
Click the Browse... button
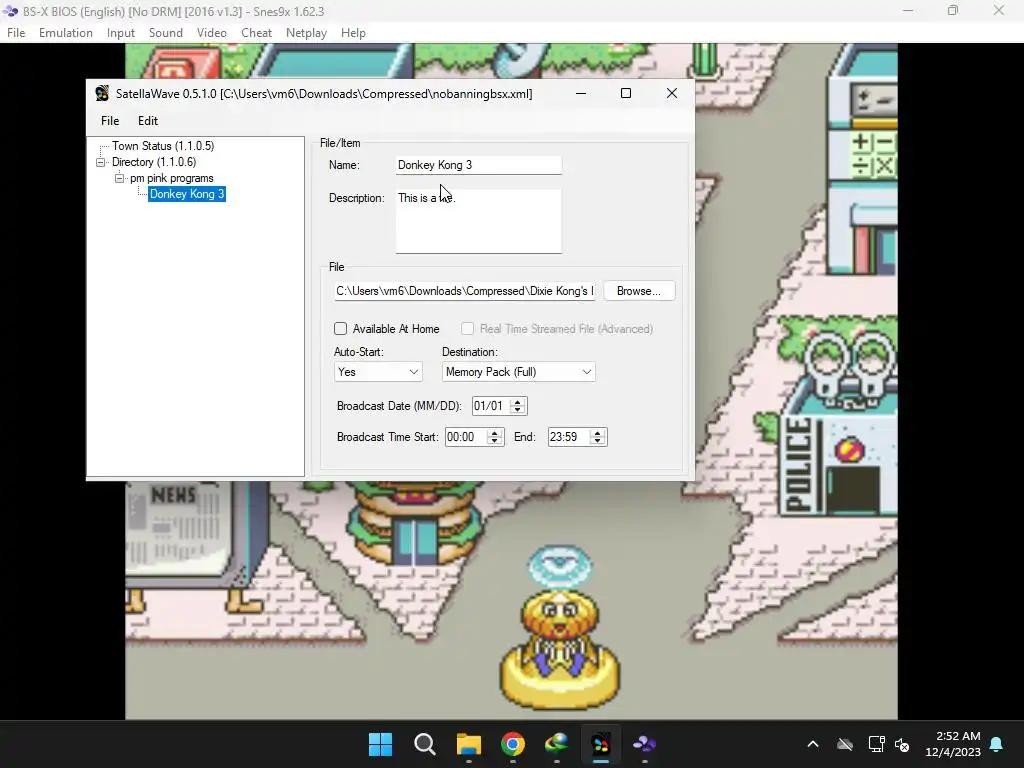click(639, 291)
